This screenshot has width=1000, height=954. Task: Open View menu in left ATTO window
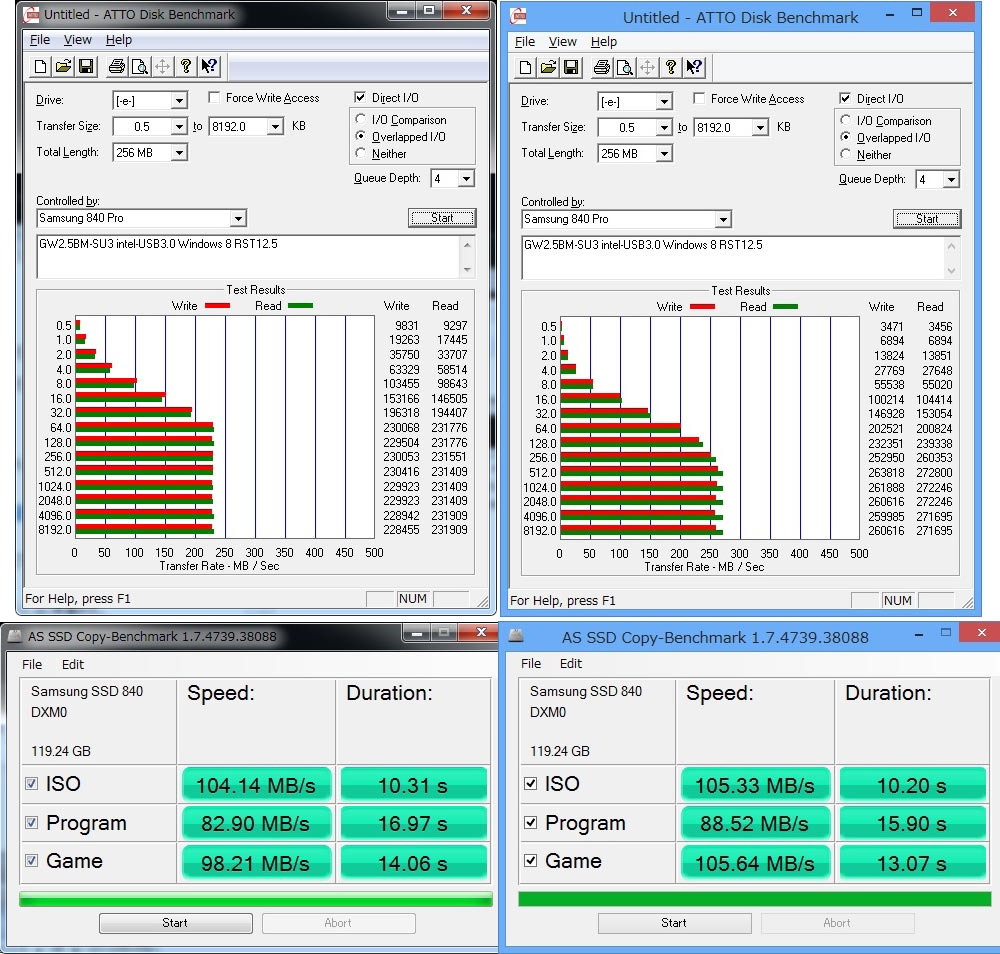tap(77, 40)
